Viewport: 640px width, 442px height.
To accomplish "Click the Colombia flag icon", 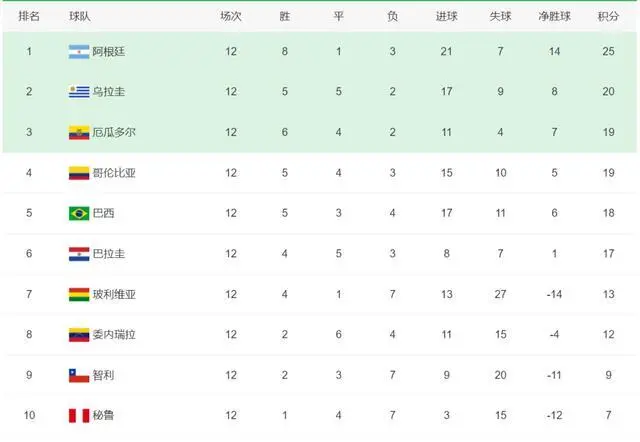I will coord(79,173).
